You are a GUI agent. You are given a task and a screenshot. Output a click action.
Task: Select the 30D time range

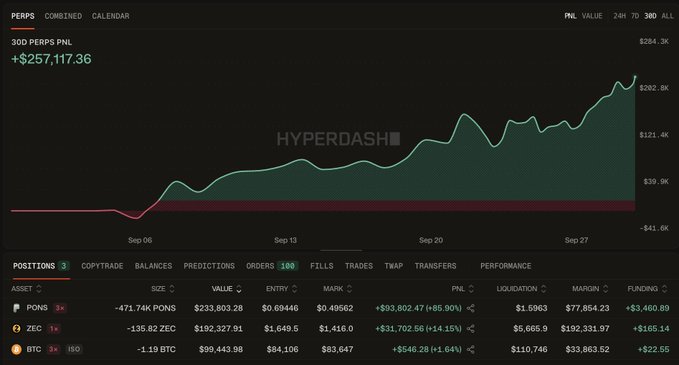pyautogui.click(x=650, y=16)
